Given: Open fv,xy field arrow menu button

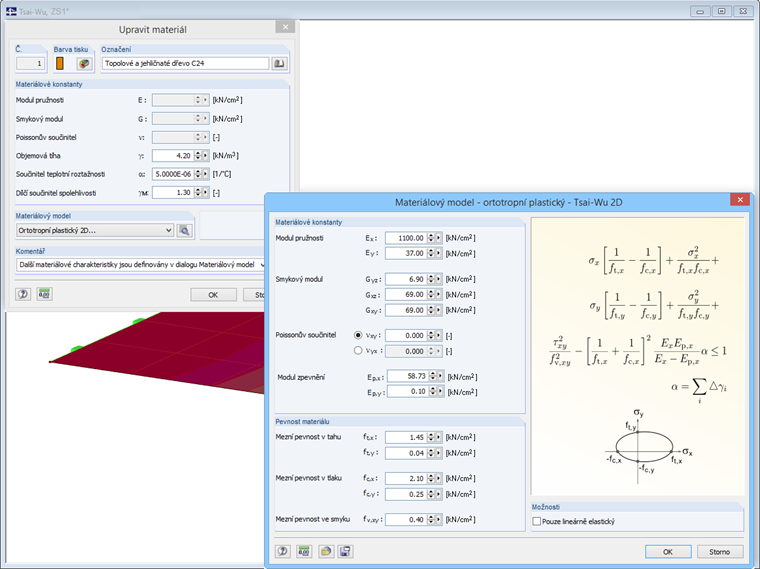Looking at the screenshot, I should (439, 520).
